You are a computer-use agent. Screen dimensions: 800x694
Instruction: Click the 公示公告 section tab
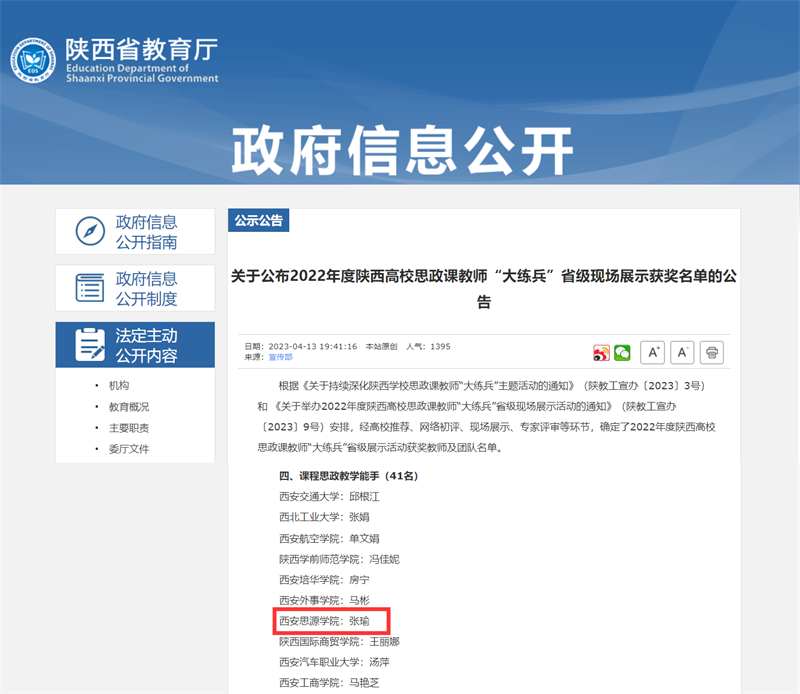[x=259, y=220]
